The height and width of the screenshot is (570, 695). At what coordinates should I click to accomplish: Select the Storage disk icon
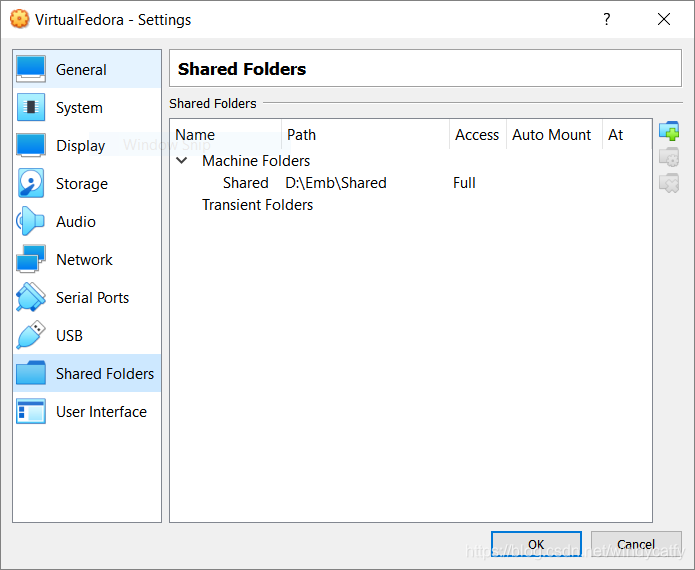click(31, 183)
